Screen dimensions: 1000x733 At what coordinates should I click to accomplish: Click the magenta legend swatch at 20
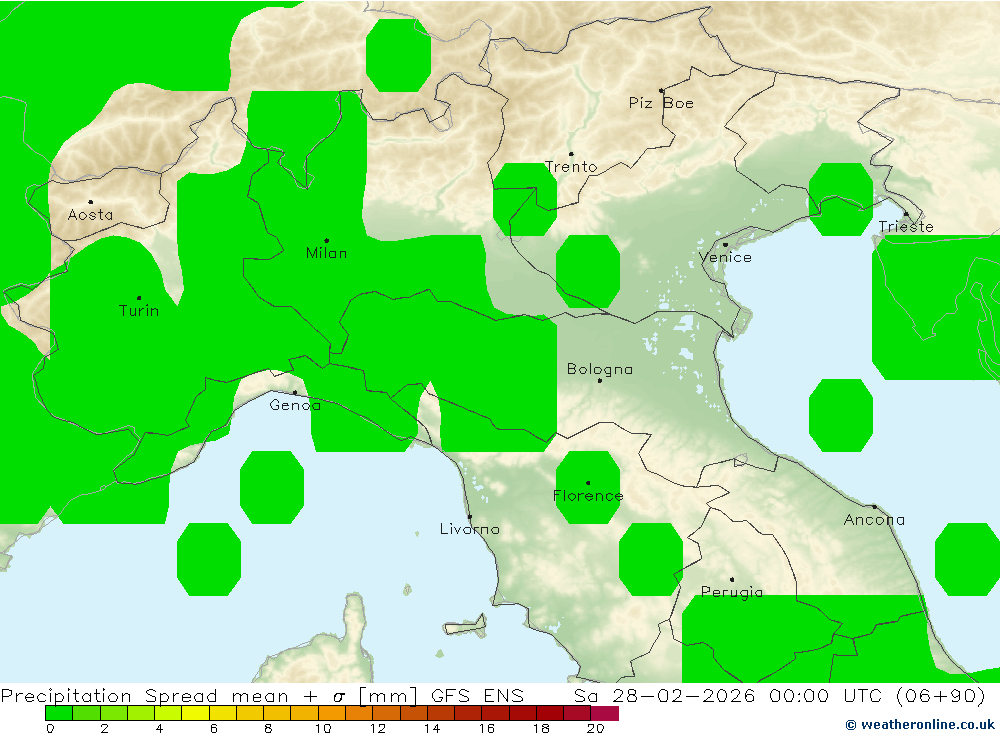click(605, 713)
